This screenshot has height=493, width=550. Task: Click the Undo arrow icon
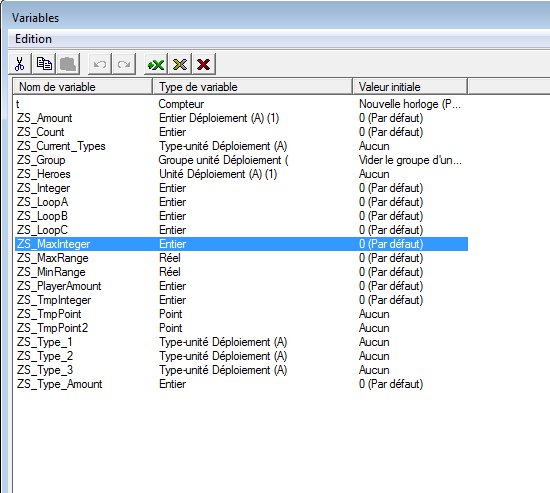[x=100, y=64]
